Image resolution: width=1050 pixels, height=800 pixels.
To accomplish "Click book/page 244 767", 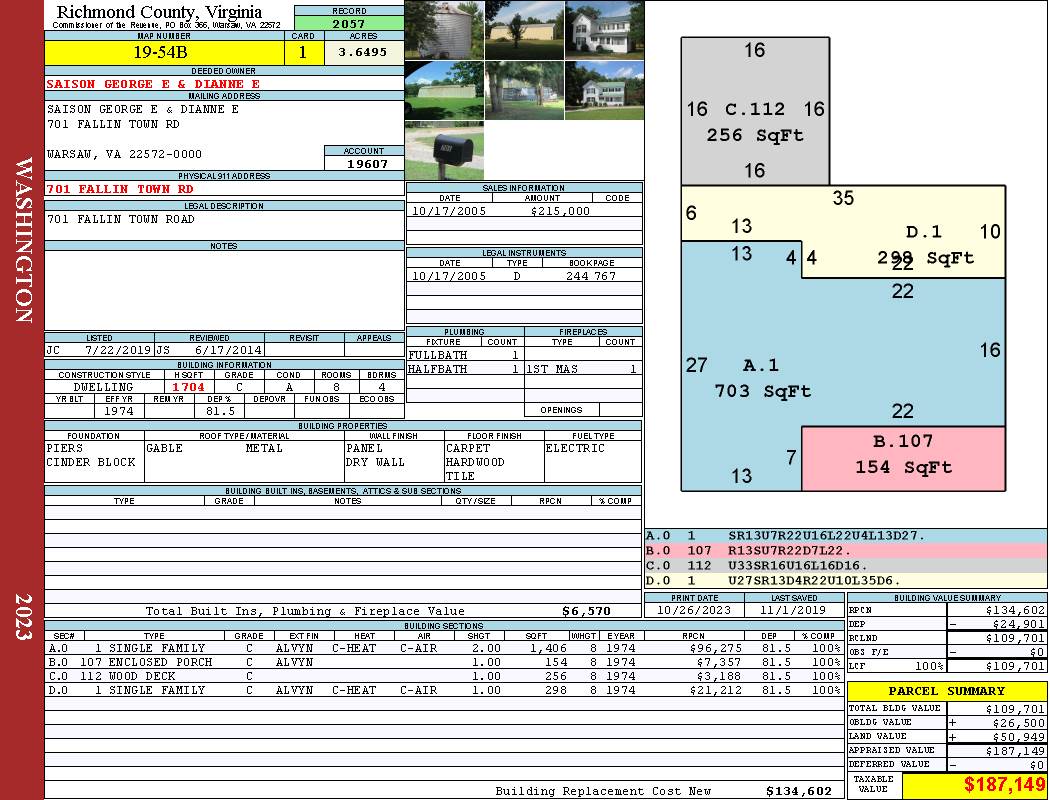I will [x=591, y=276].
